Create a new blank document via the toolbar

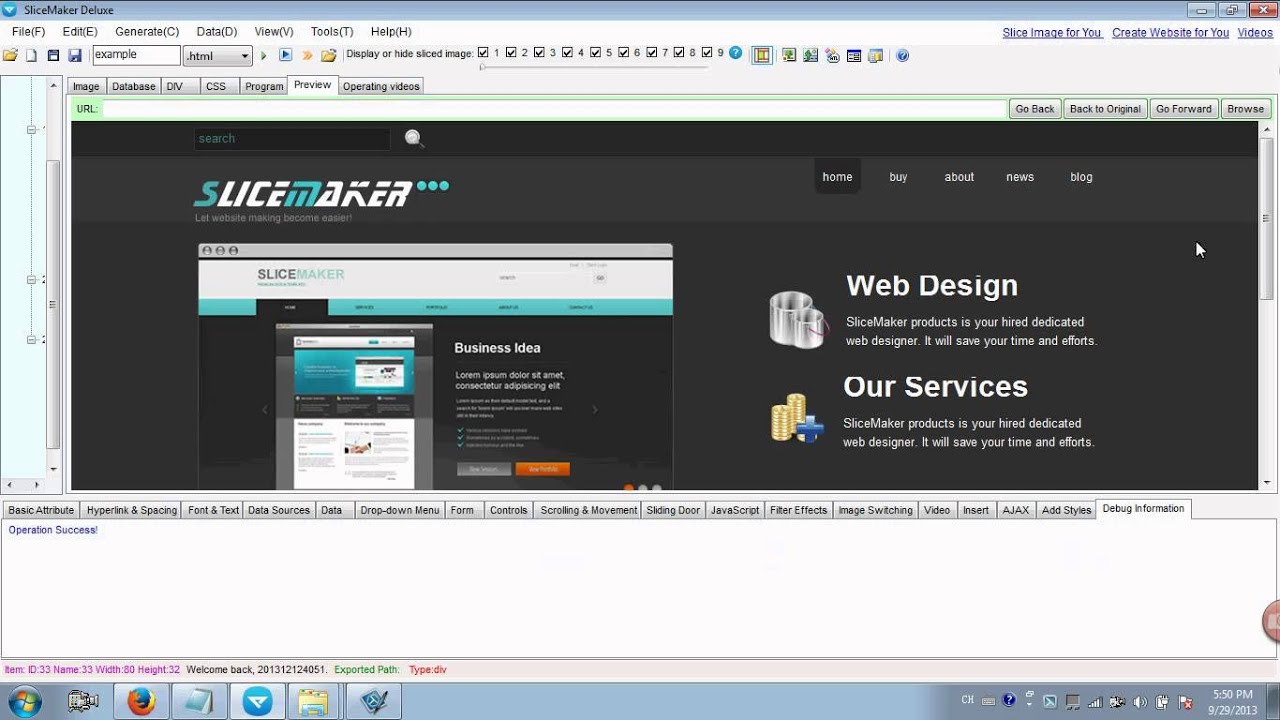click(x=31, y=55)
